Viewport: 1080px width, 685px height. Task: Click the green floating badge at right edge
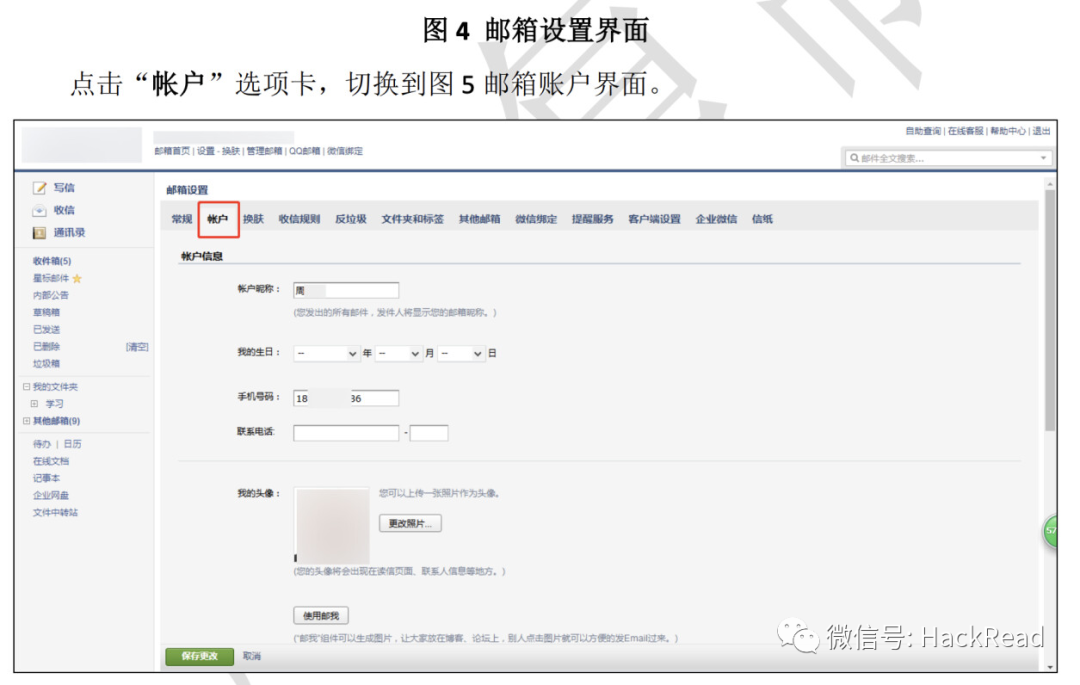point(1050,531)
